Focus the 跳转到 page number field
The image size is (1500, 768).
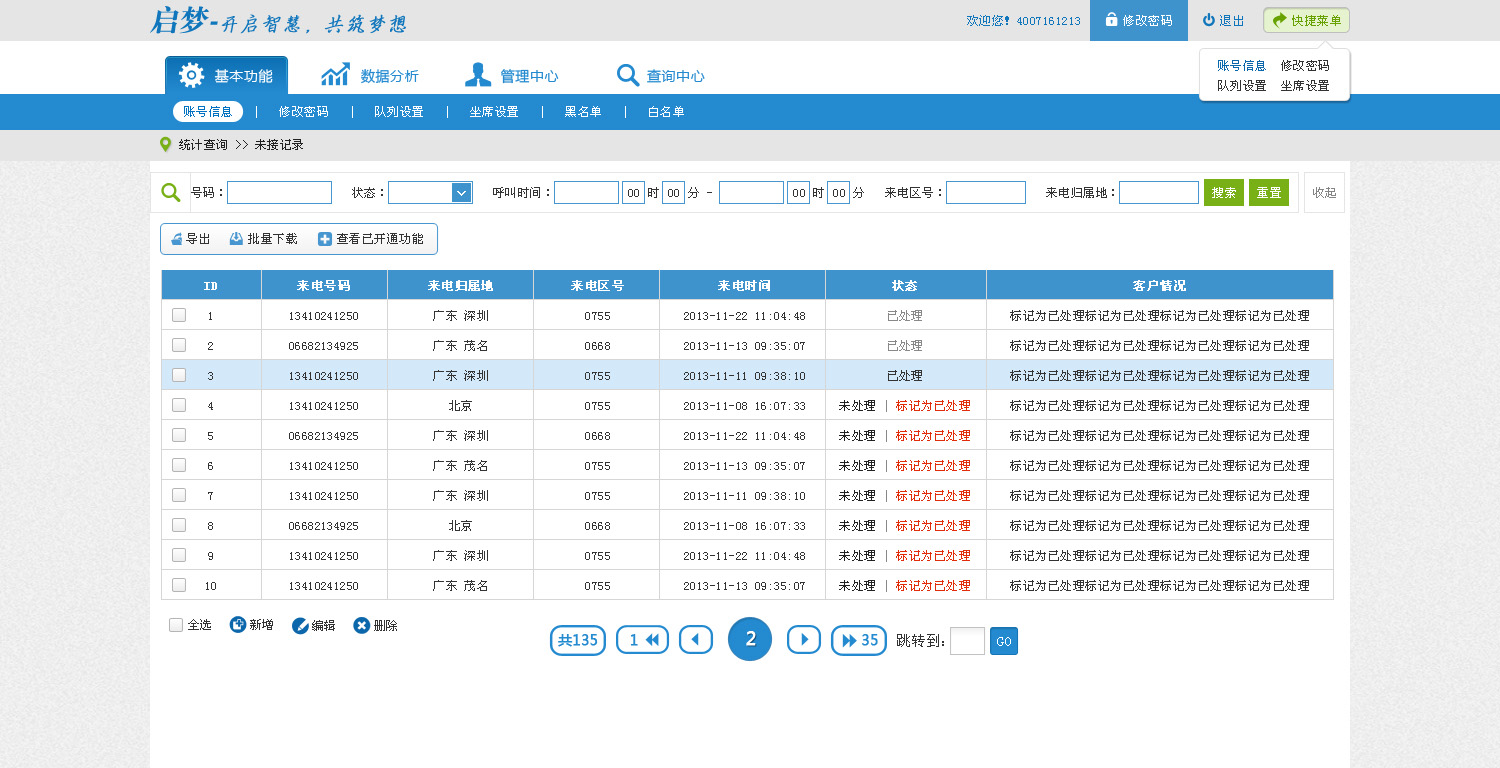967,641
